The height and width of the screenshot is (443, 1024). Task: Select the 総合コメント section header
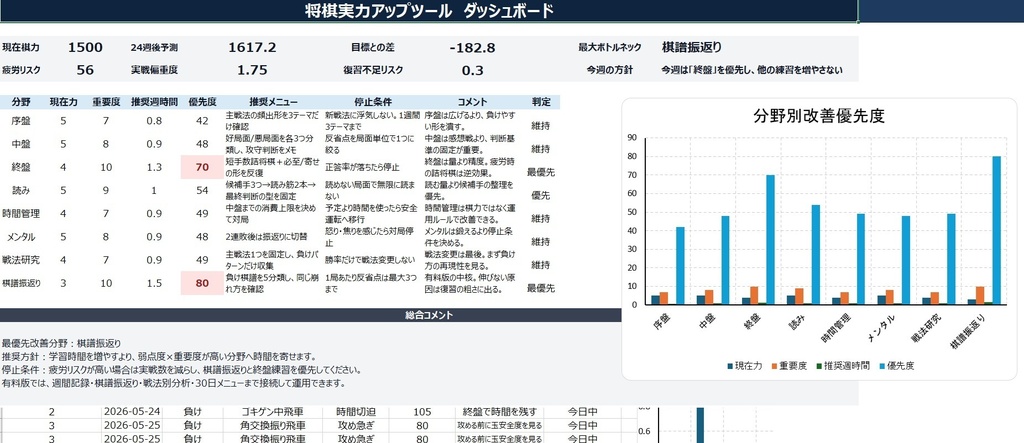point(429,315)
